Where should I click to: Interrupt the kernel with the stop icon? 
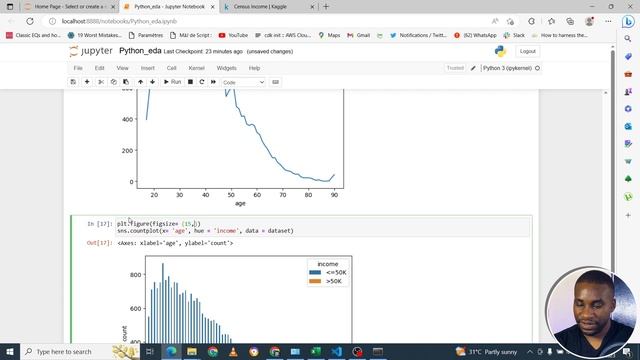point(190,82)
